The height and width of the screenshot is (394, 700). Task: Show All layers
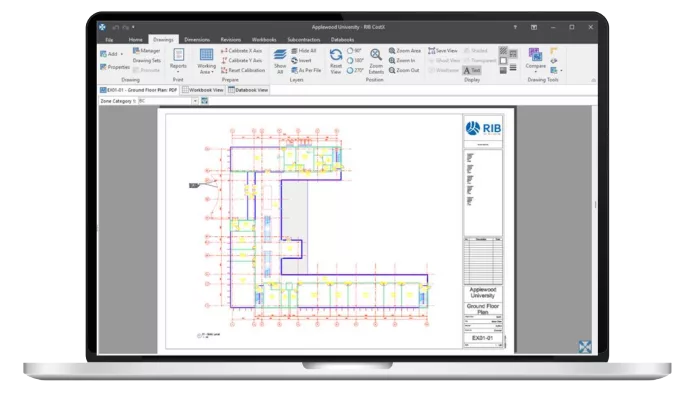[280, 61]
